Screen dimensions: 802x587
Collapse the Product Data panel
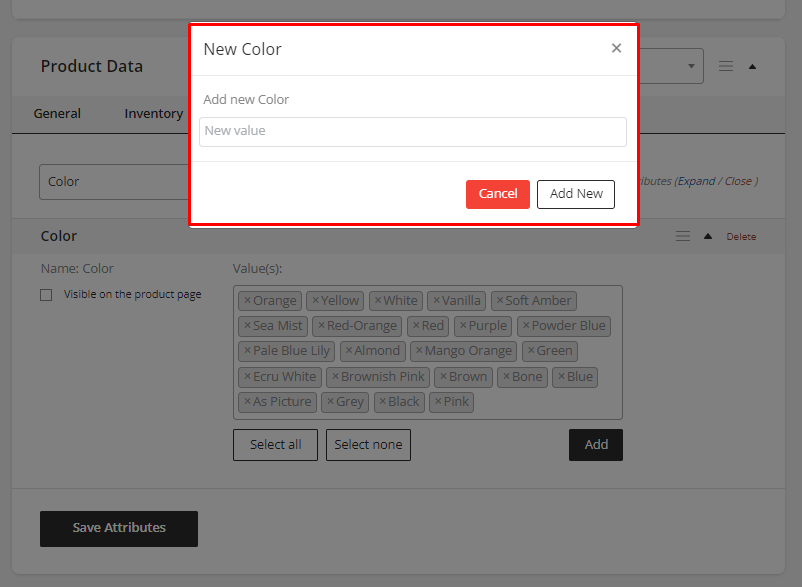(752, 67)
